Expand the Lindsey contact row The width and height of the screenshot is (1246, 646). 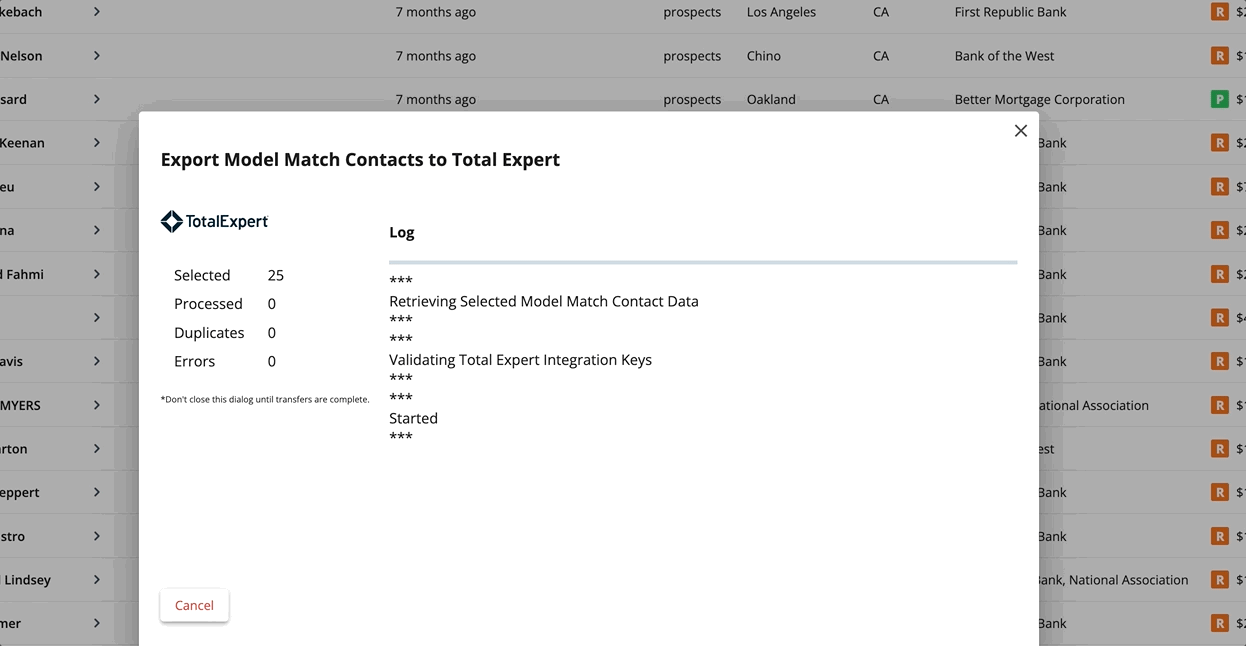point(96,579)
